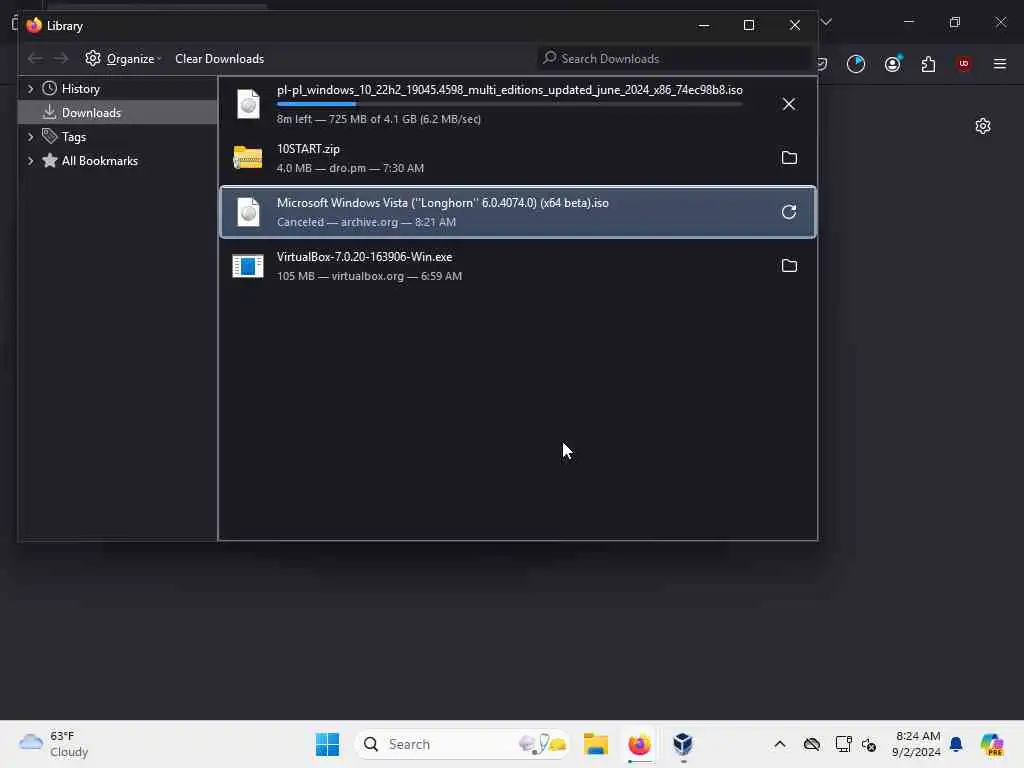Click Clear Downloads button
This screenshot has height=768, width=1024.
[x=219, y=59]
